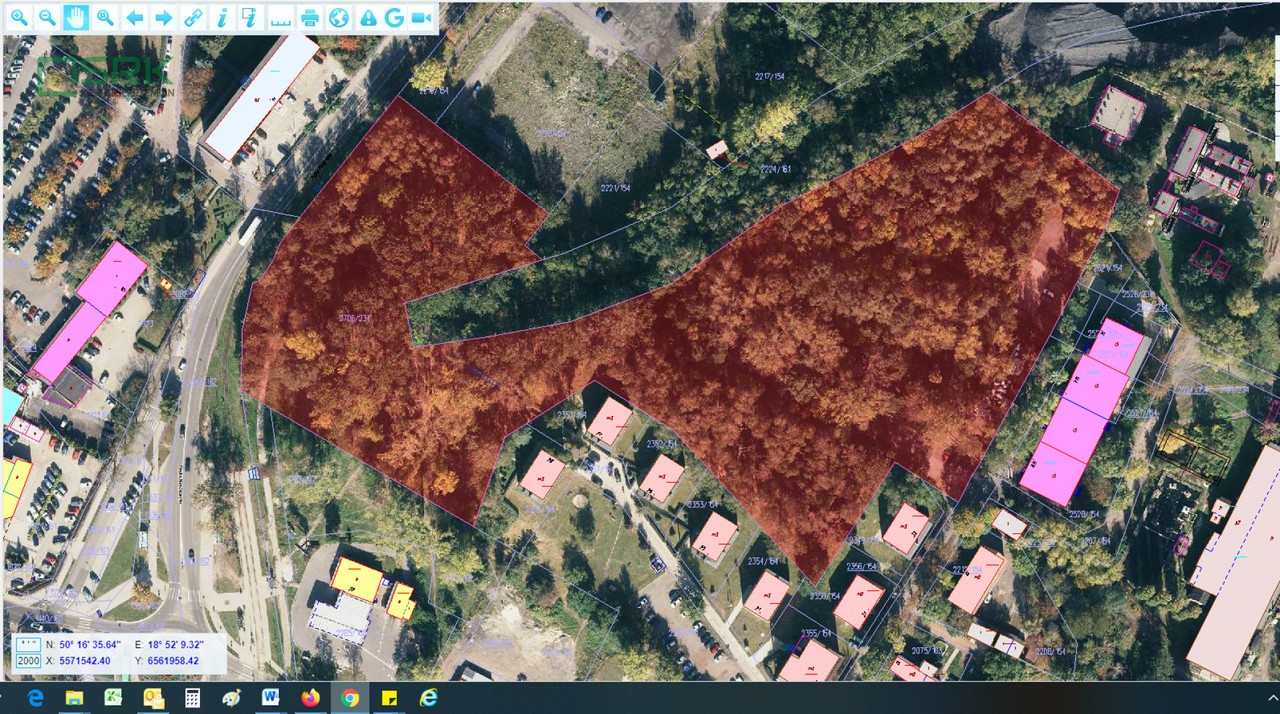
Task: Click the N latitude value 50° 16' 35.64"
Action: point(90,644)
